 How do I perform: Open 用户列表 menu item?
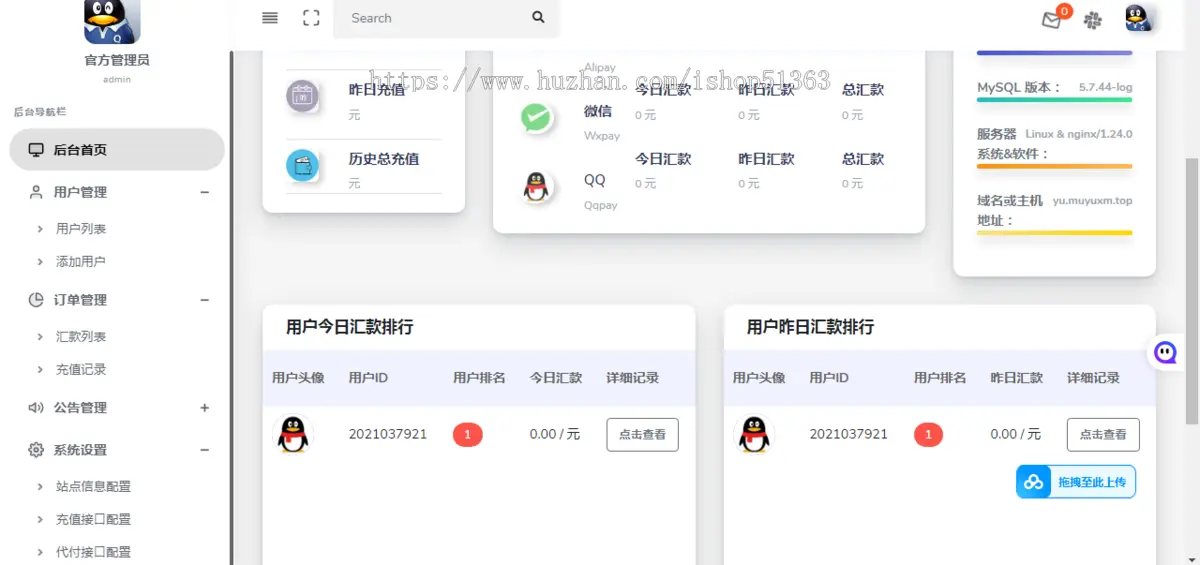[x=81, y=229]
